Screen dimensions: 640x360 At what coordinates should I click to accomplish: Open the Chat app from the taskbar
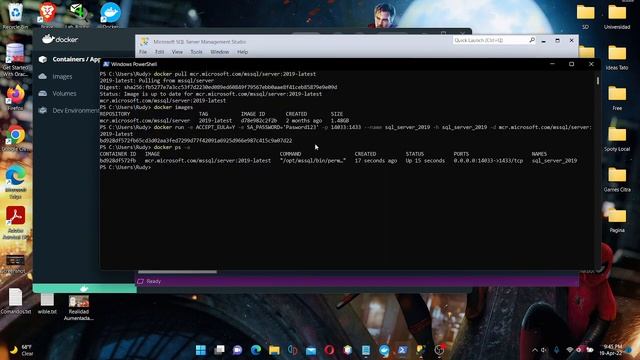pyautogui.click(x=238, y=350)
